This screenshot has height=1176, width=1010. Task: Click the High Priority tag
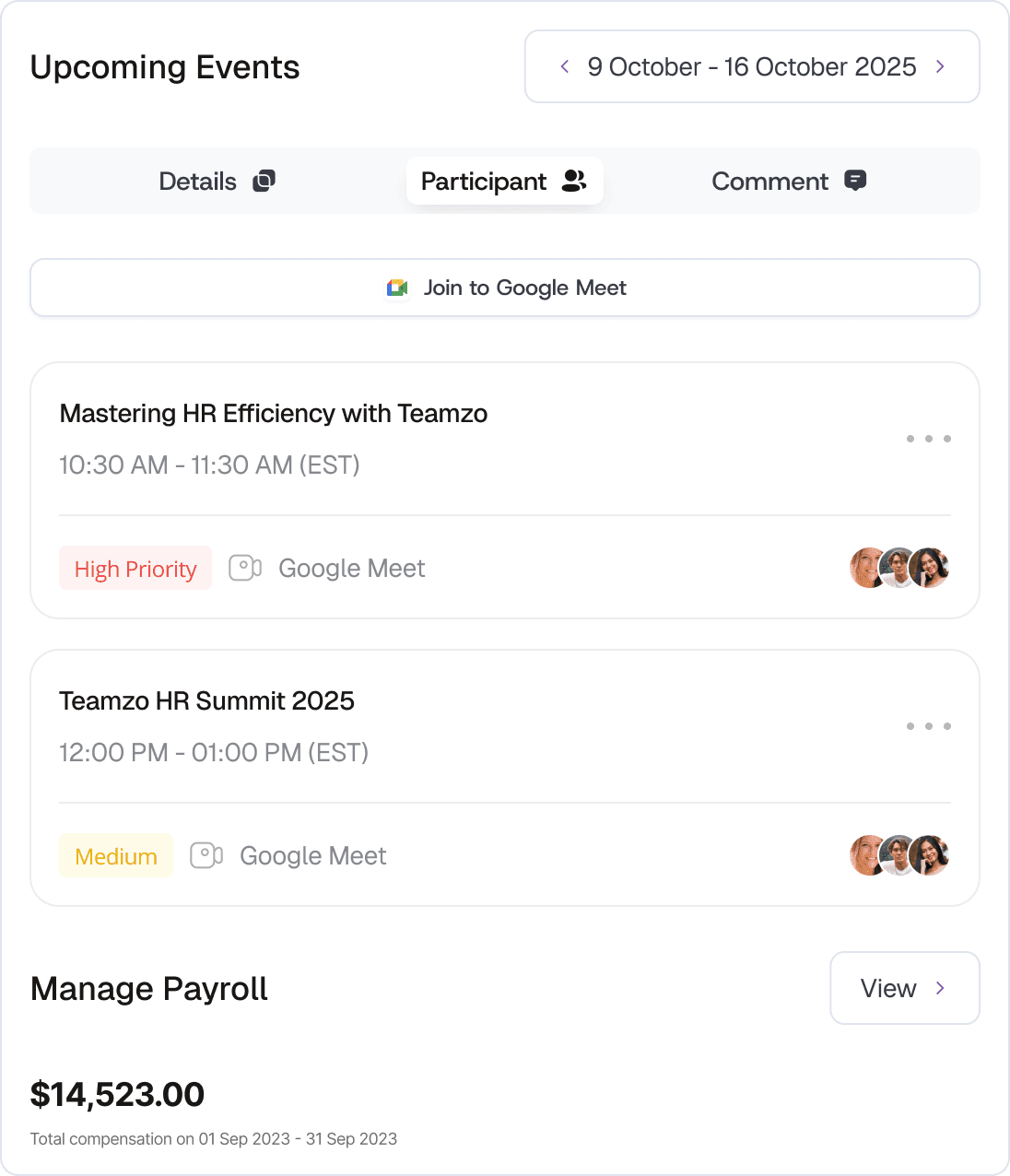pos(135,569)
